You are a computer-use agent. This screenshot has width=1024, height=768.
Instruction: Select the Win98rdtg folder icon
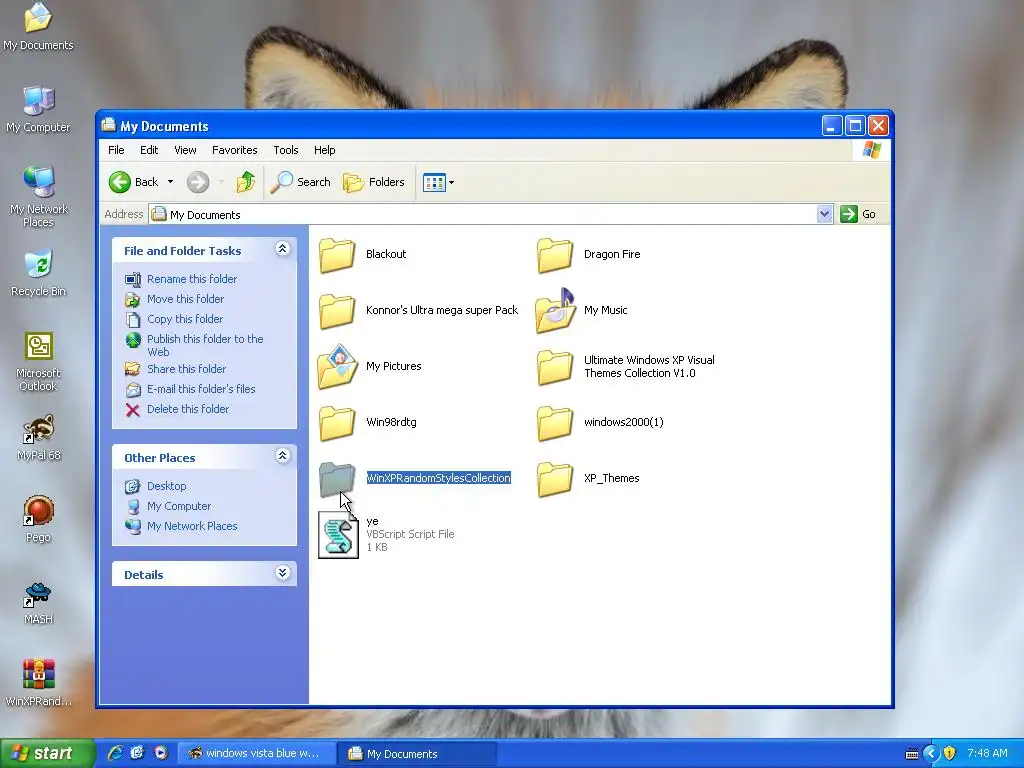coord(337,423)
